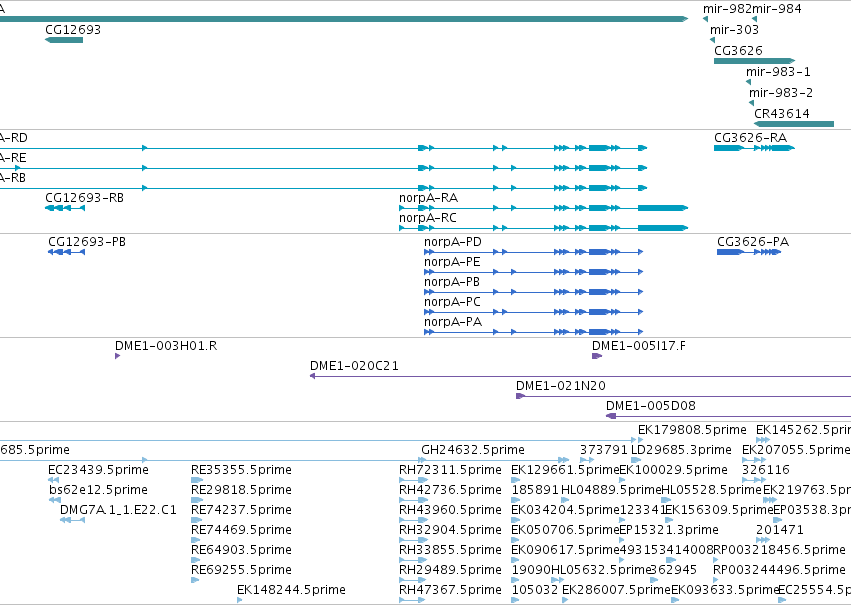Select the bs62e12.5prime EST label
The image size is (851, 605).
coord(98,490)
